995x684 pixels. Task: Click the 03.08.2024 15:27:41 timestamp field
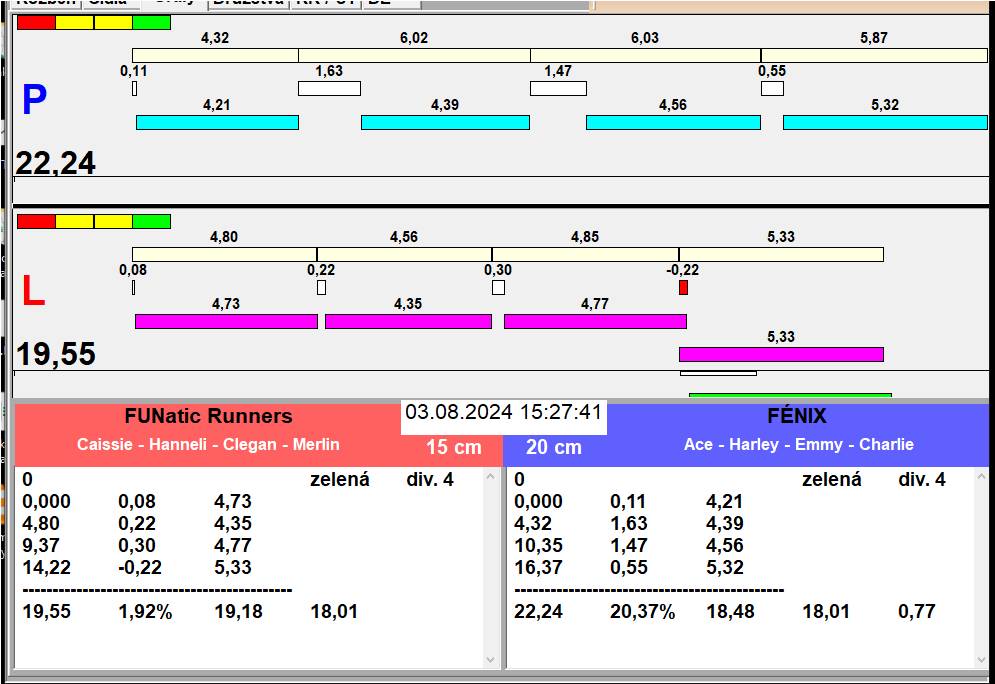pyautogui.click(x=503, y=413)
